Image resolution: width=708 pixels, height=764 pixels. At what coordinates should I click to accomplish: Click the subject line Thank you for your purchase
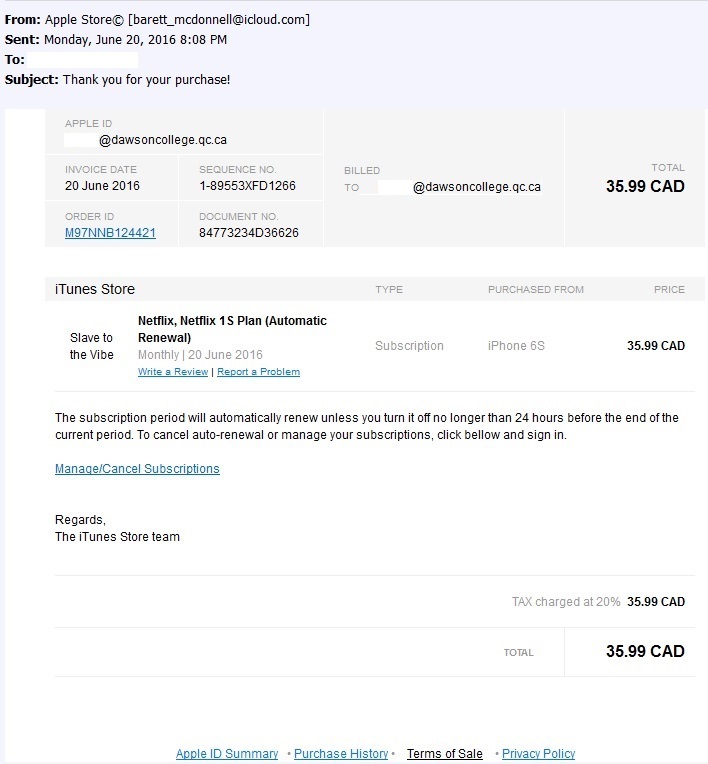coord(147,79)
